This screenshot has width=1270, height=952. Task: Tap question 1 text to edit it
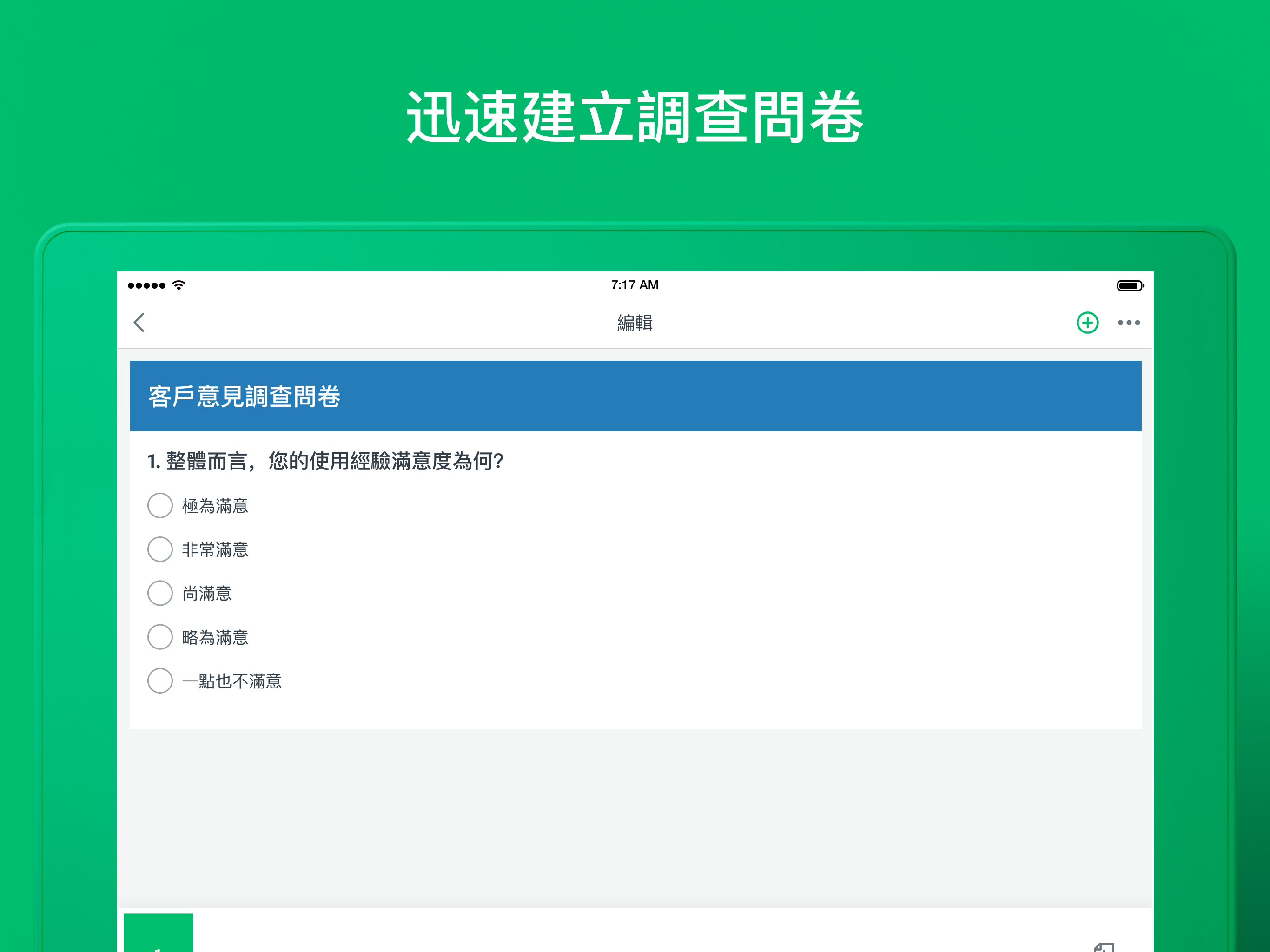click(x=325, y=461)
